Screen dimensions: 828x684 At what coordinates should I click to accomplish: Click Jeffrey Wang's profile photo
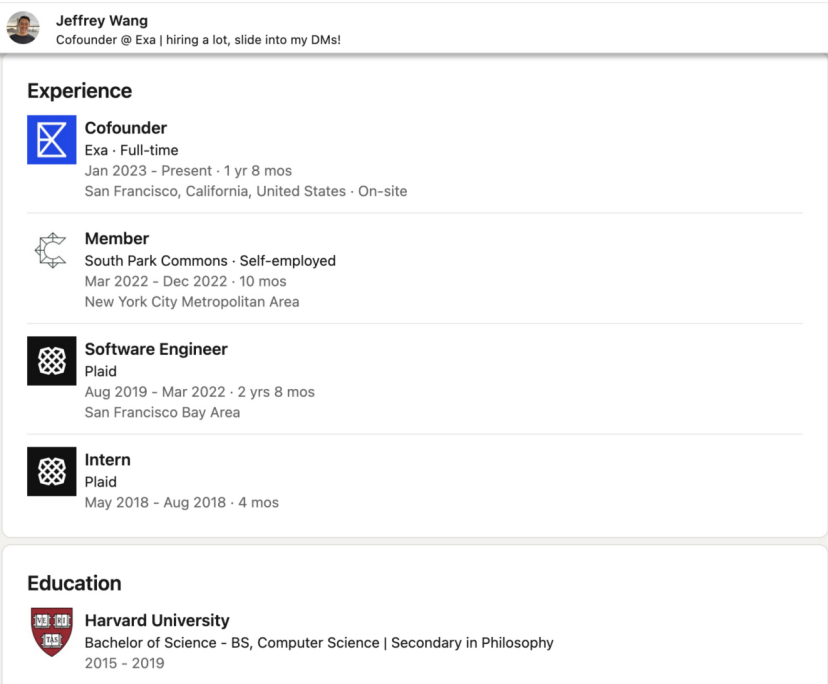pyautogui.click(x=23, y=27)
